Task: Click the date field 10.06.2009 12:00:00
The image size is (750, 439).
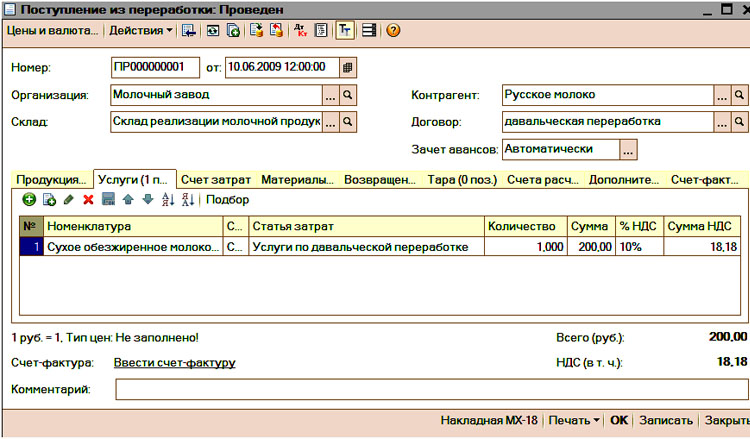Action: coord(282,67)
